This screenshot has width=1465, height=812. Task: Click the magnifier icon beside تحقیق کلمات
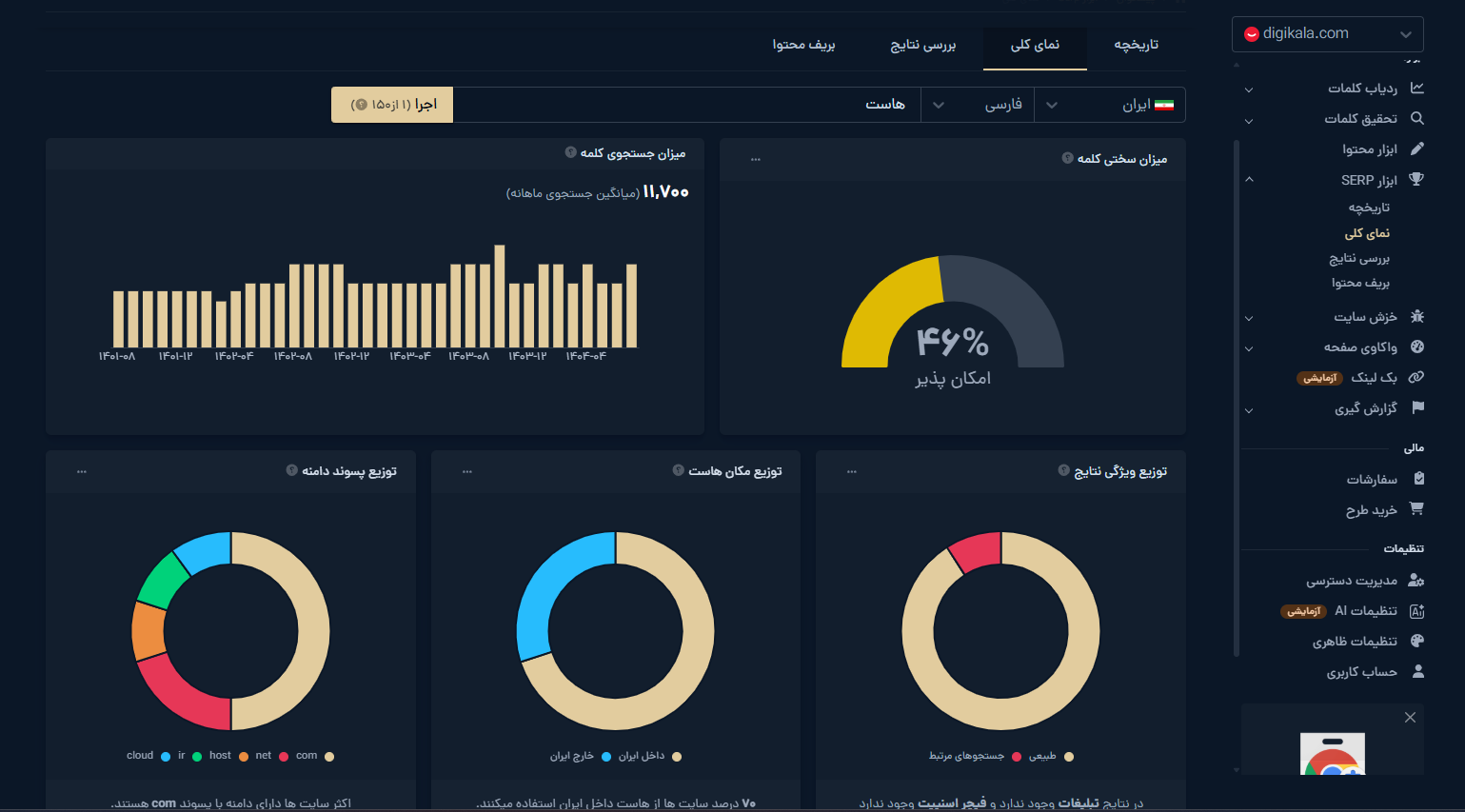1416,118
